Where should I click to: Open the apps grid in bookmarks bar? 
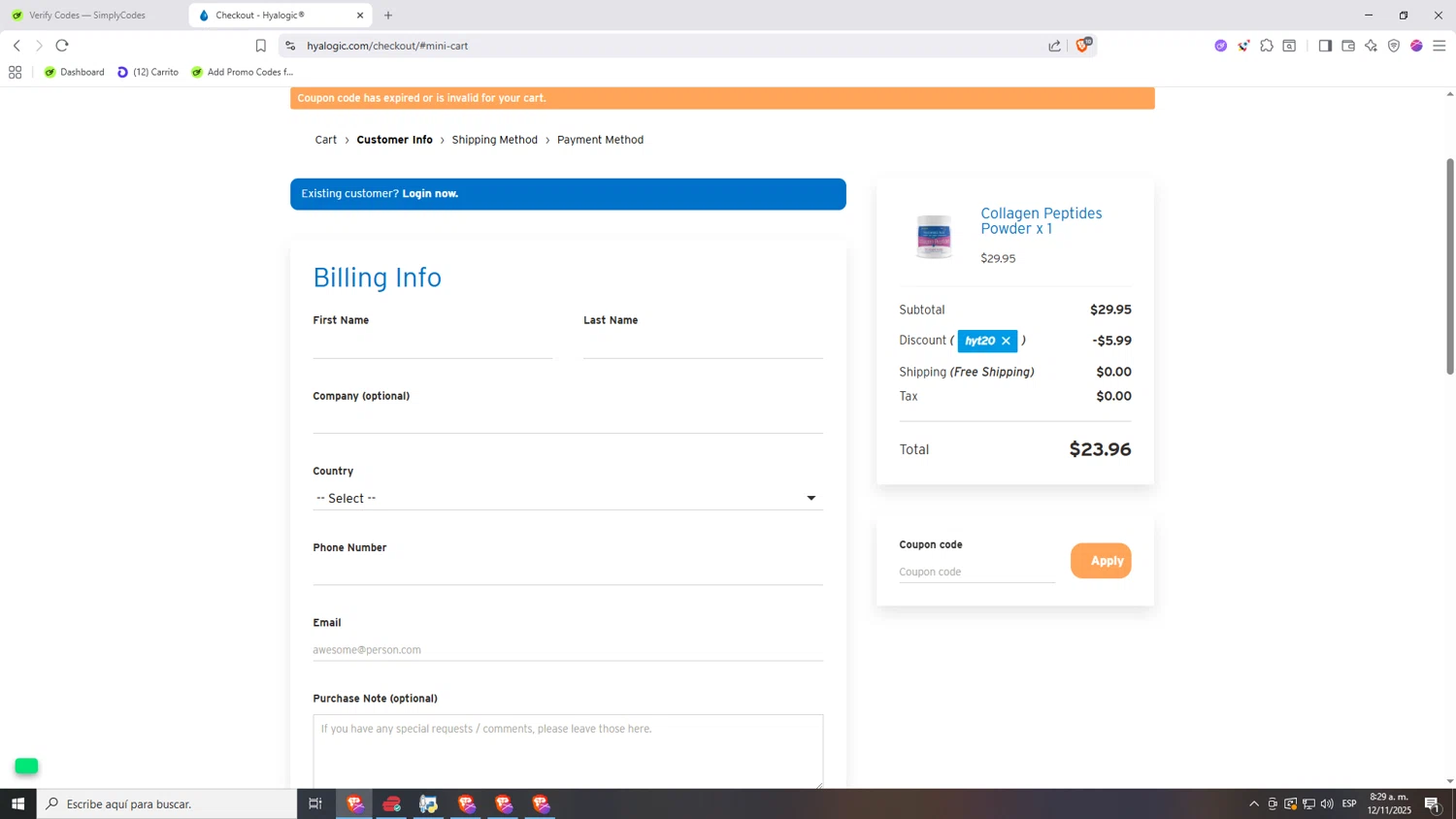pyautogui.click(x=15, y=72)
